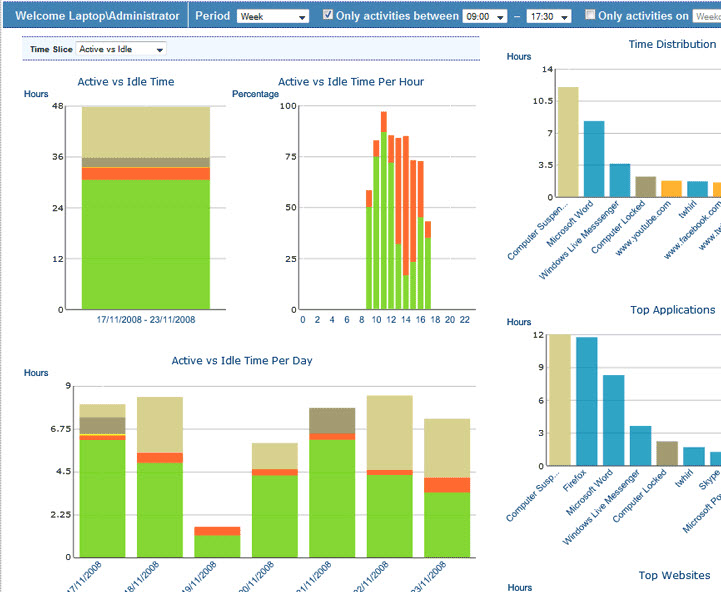This screenshot has width=721, height=592.
Task: Click the 'Time Distribution' chart title
Action: point(672,44)
